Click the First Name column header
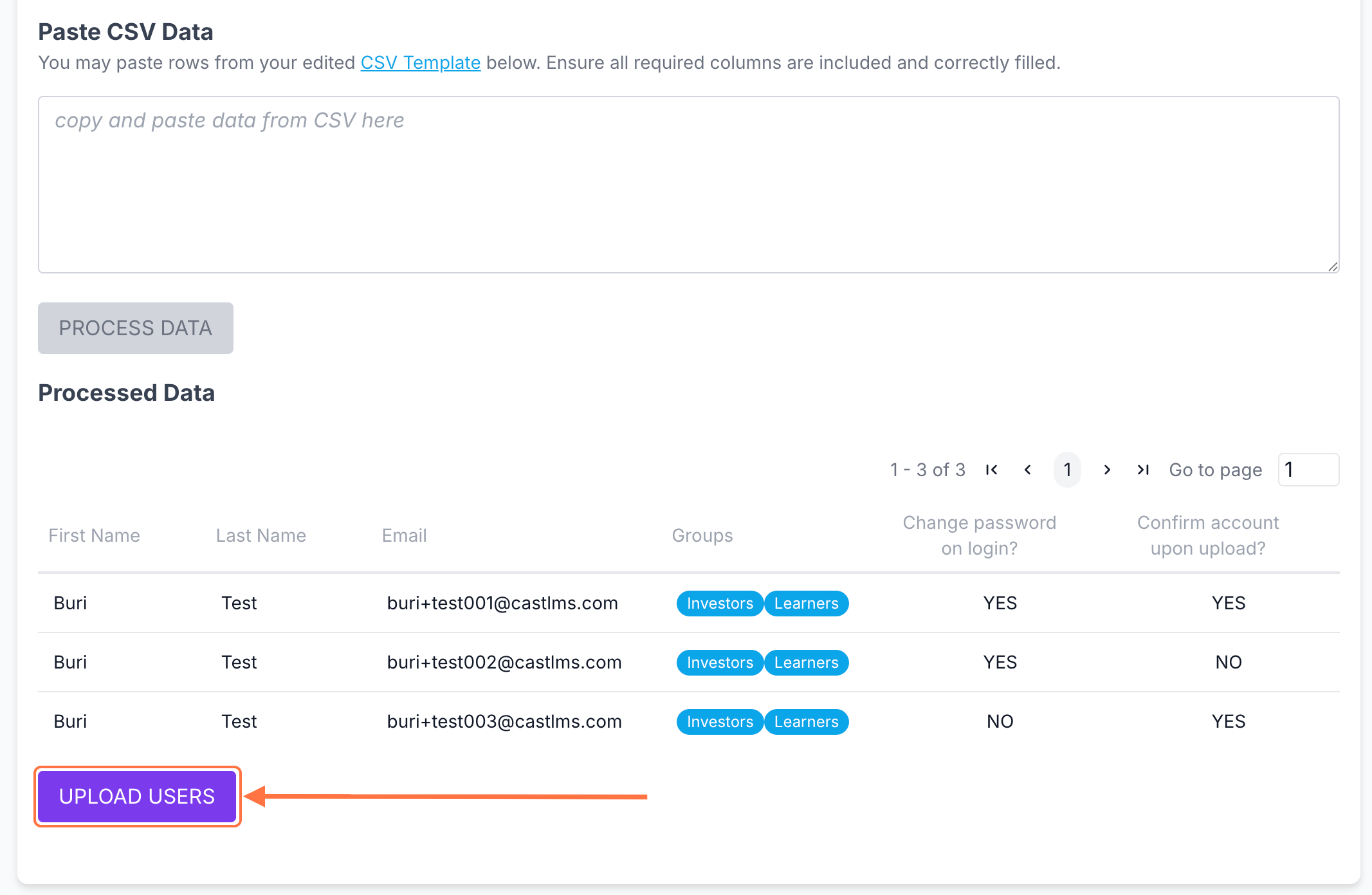The width and height of the screenshot is (1372, 895). coord(94,535)
